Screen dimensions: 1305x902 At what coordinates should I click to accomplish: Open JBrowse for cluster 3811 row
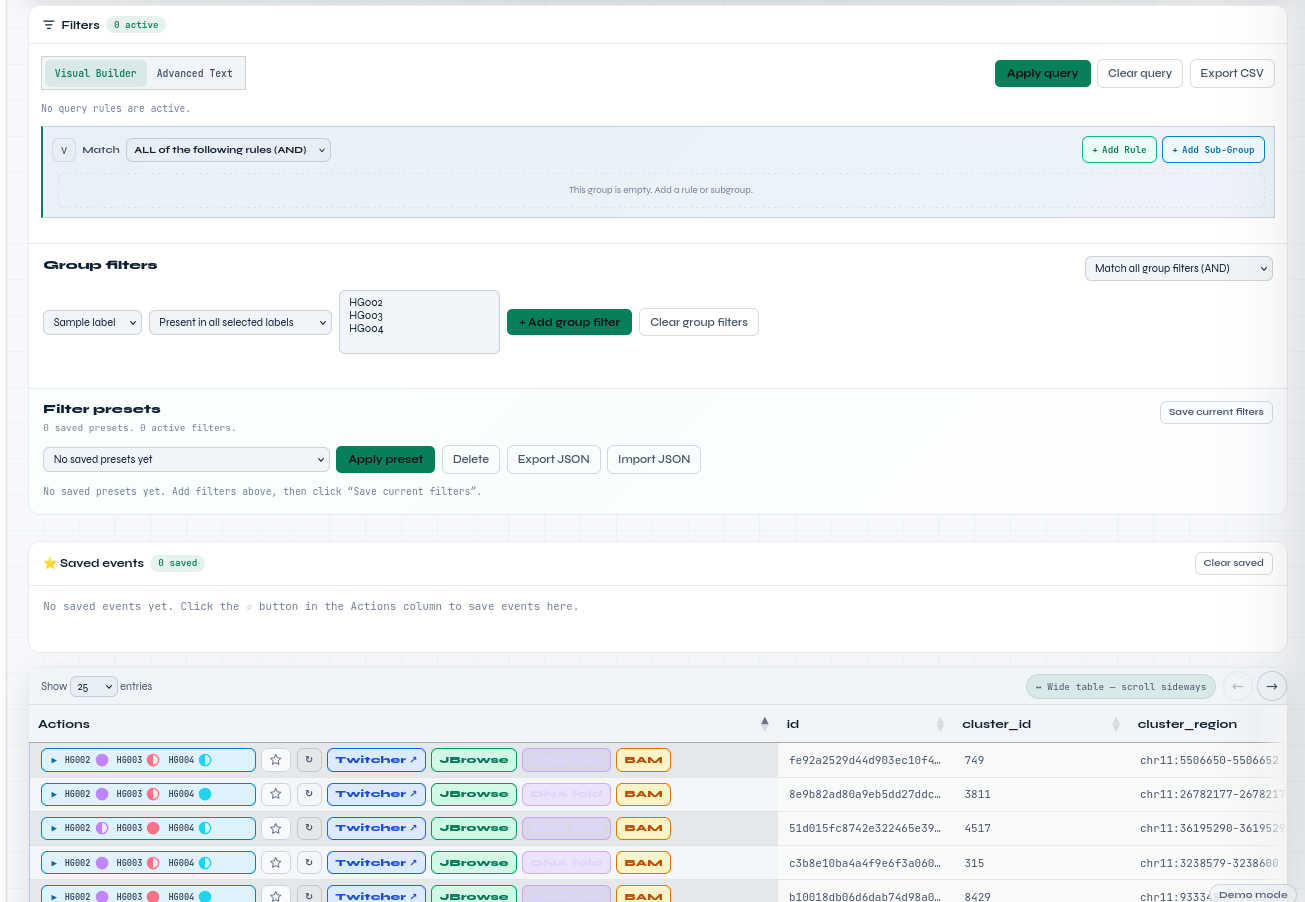474,794
